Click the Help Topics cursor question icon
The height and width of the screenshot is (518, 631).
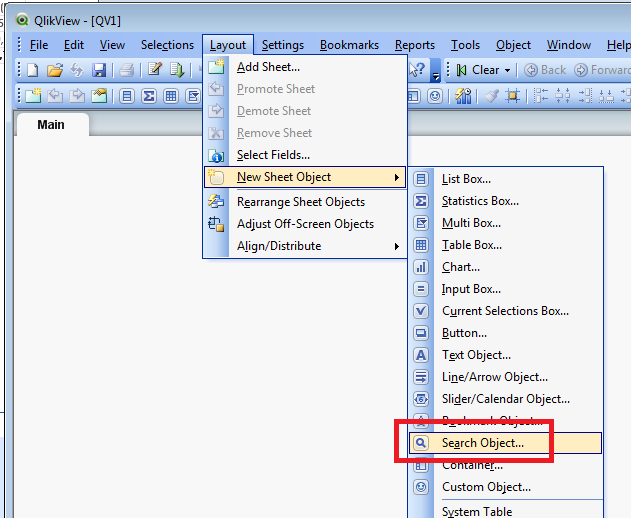[417, 70]
